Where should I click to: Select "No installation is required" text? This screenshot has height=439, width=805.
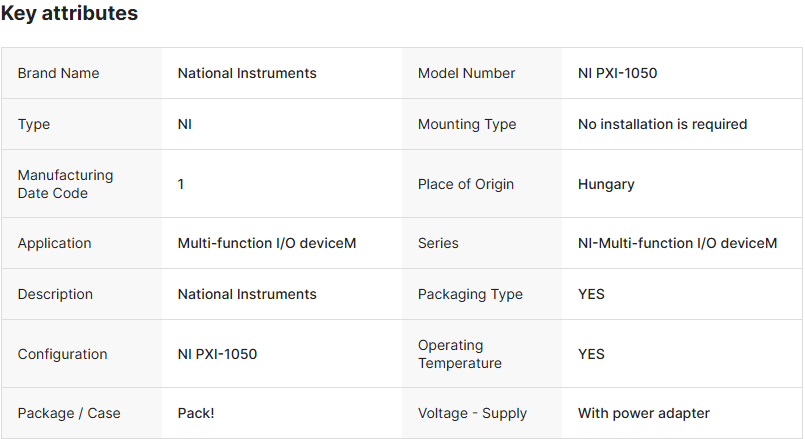pyautogui.click(x=662, y=124)
